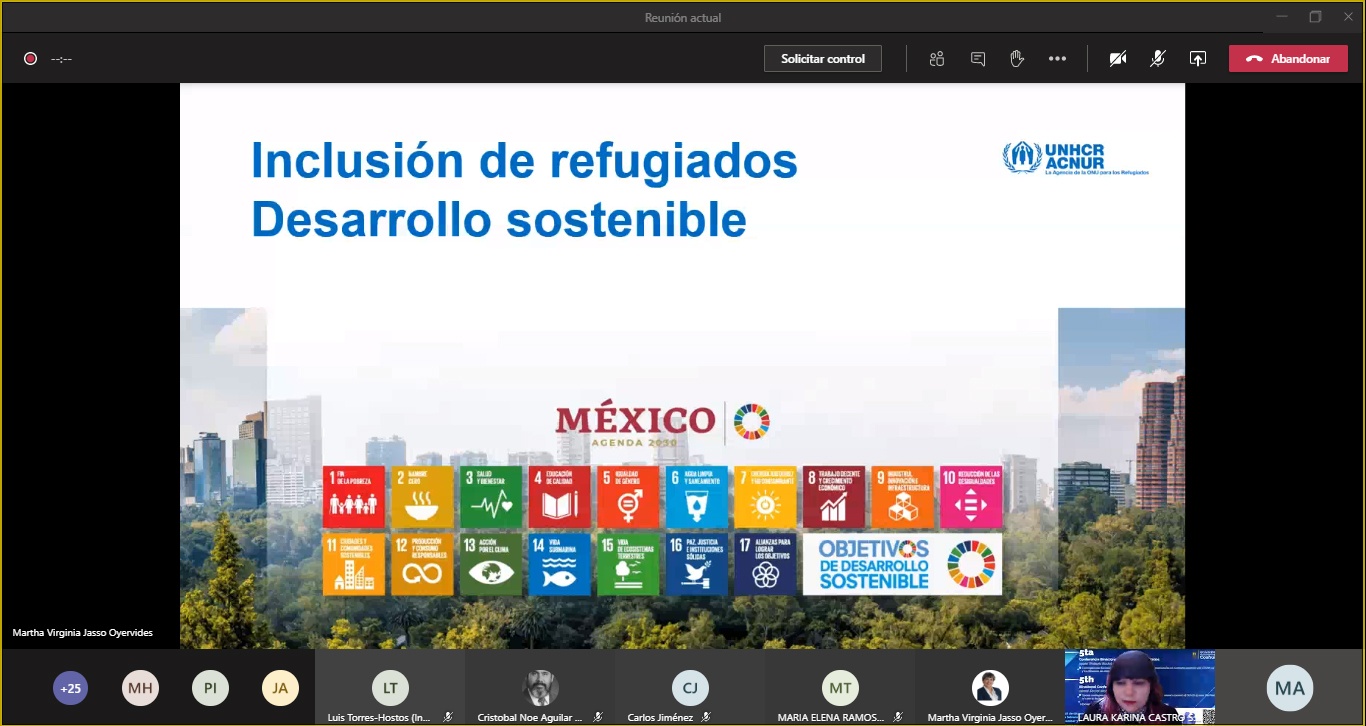The width and height of the screenshot is (1366, 726).
Task: Select the MH participant avatar
Action: click(140, 688)
